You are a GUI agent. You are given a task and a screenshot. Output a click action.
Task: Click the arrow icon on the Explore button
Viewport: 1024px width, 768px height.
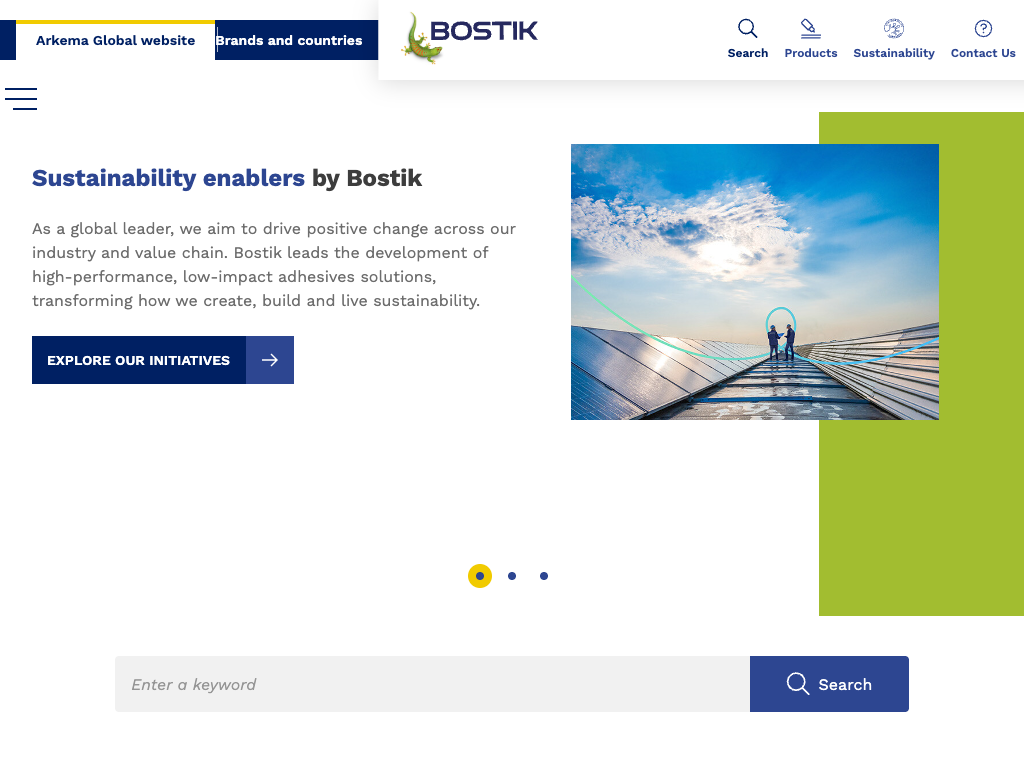tap(270, 360)
